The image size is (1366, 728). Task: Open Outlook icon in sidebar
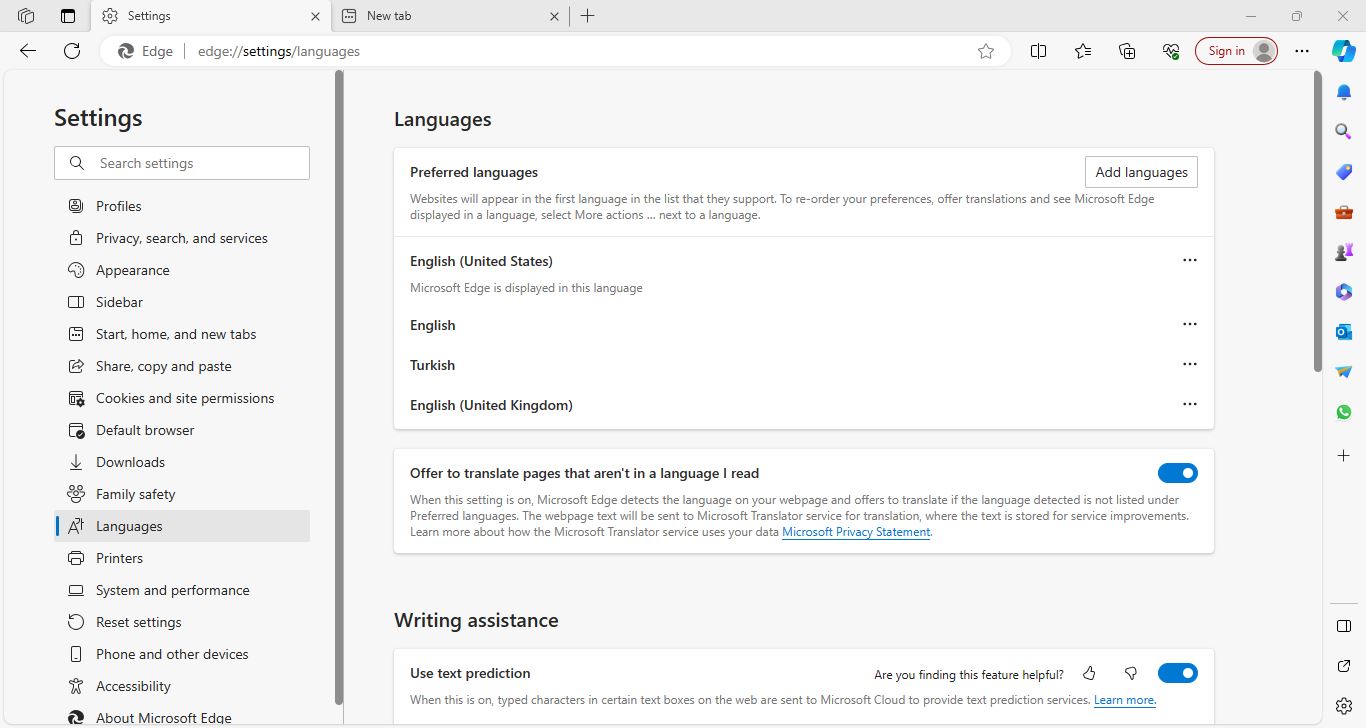pyautogui.click(x=1344, y=331)
